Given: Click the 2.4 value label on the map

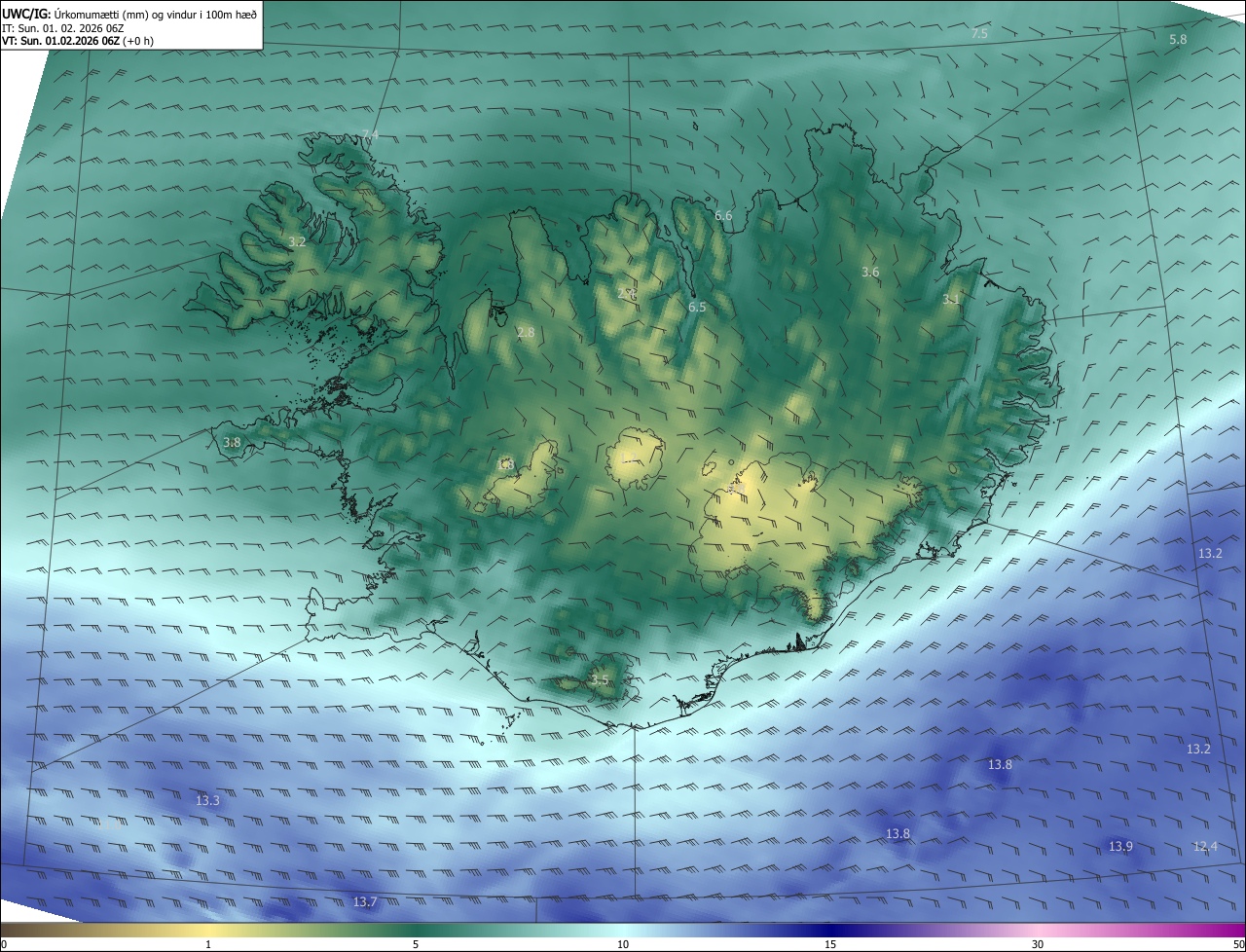Looking at the screenshot, I should tap(627, 293).
